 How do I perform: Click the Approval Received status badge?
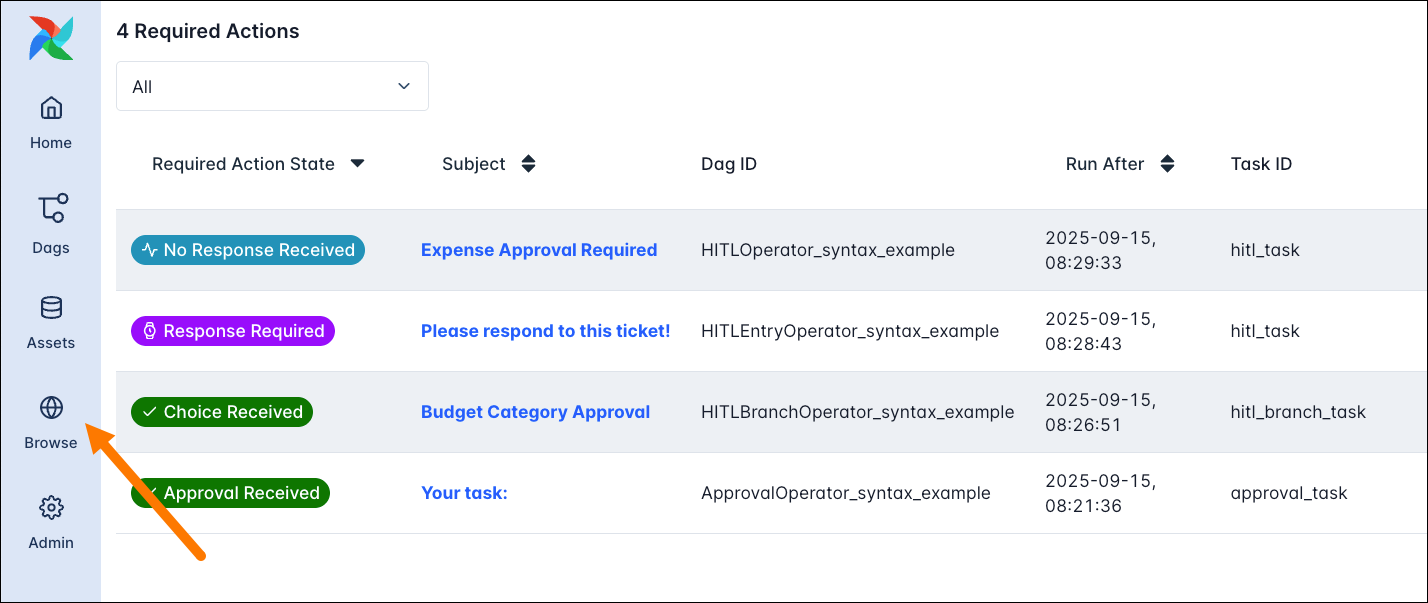[x=230, y=492]
